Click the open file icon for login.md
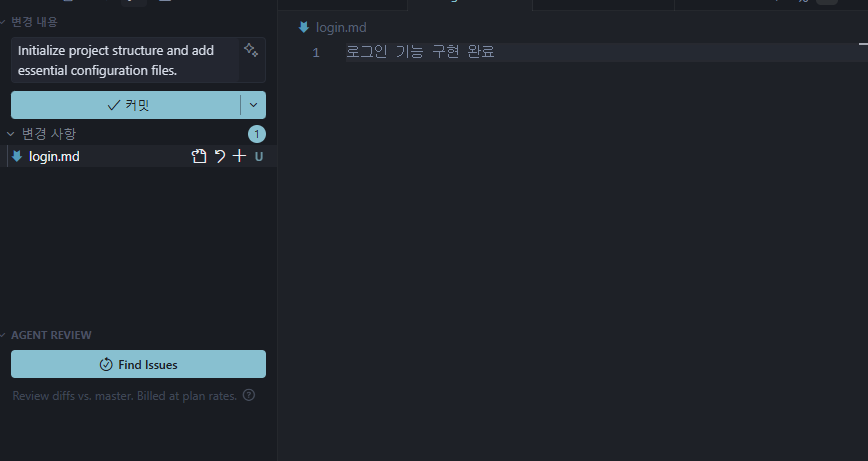The width and height of the screenshot is (868, 461). 199,156
